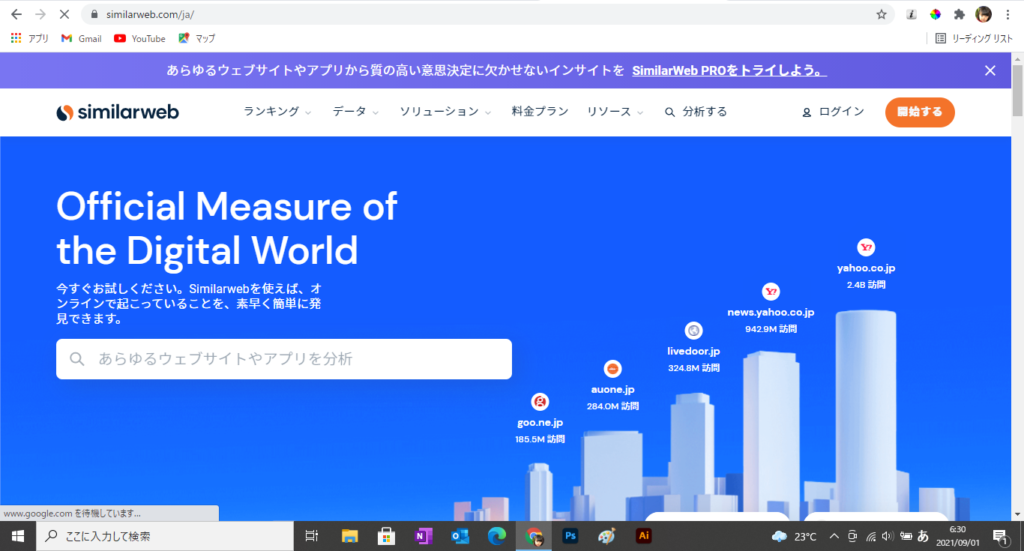The width and height of the screenshot is (1024, 551).
Task: Expand the ランキング menu
Action: 277,112
